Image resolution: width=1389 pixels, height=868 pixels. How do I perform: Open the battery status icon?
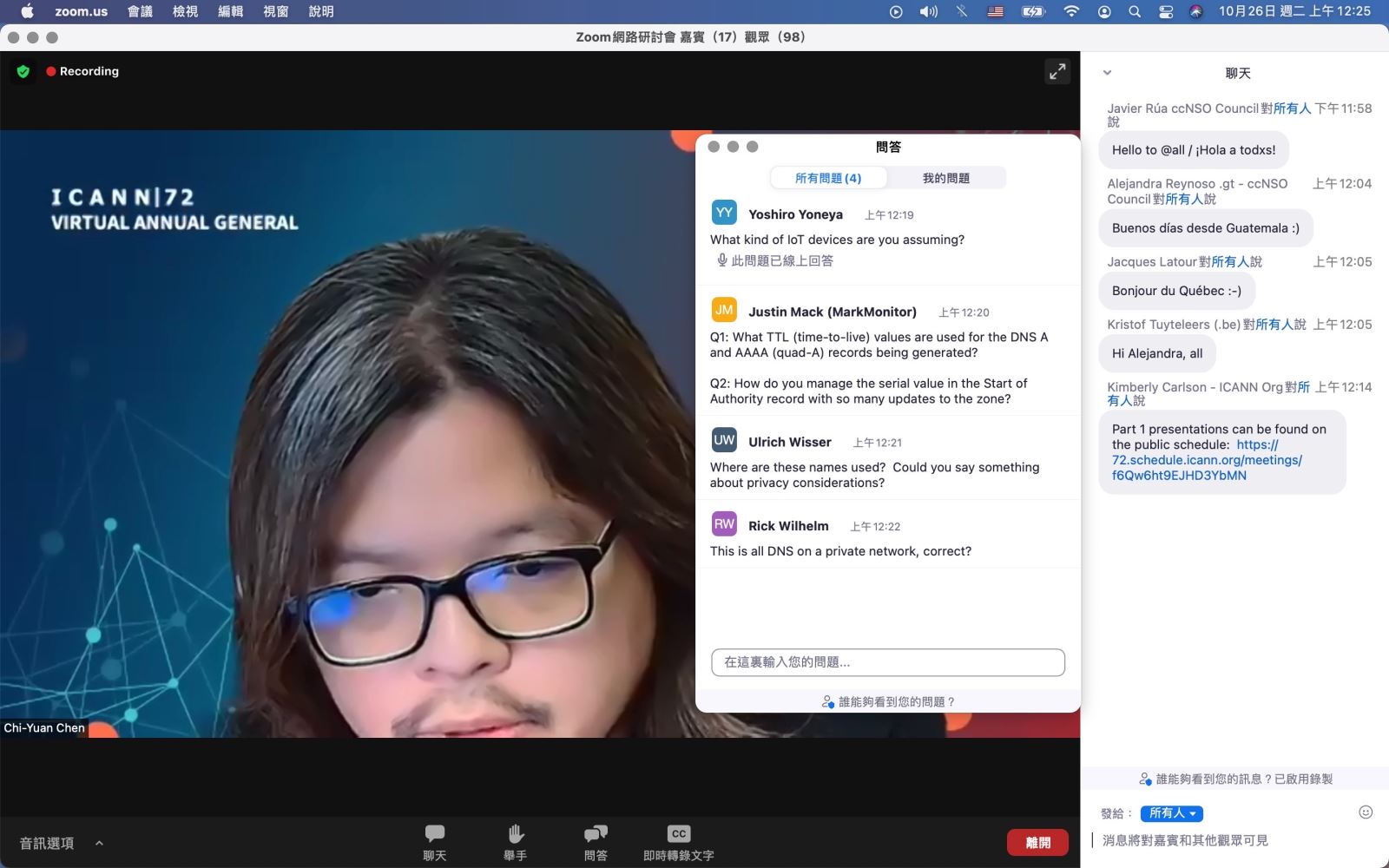coord(1033,11)
